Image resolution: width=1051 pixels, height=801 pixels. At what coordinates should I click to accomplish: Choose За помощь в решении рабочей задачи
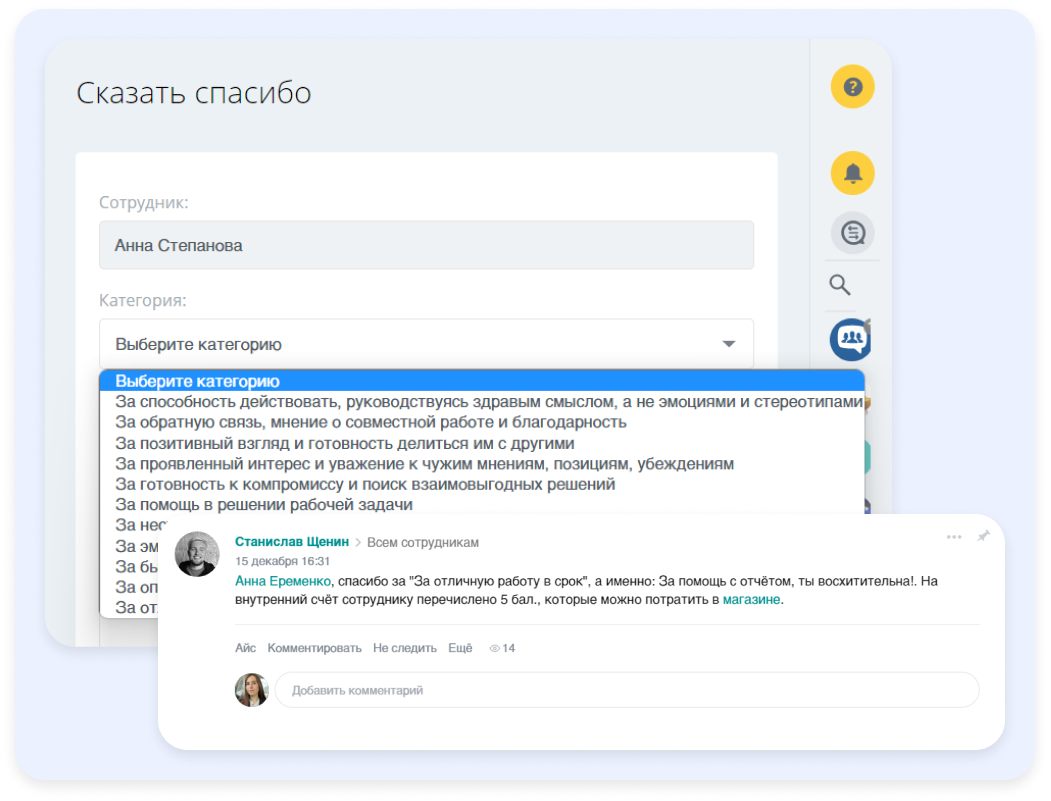click(x=482, y=504)
